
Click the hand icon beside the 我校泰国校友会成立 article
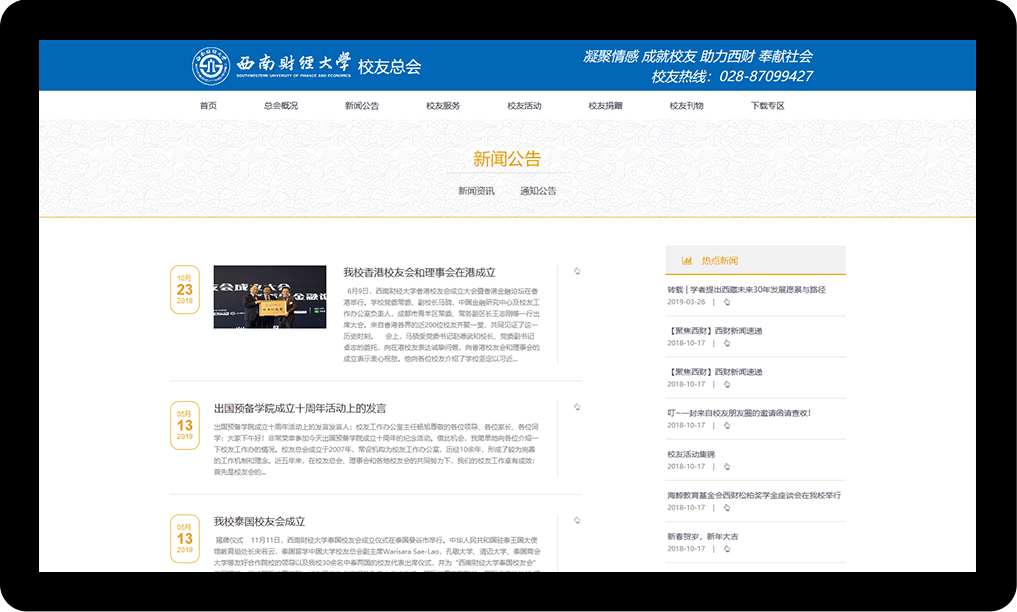pyautogui.click(x=577, y=520)
